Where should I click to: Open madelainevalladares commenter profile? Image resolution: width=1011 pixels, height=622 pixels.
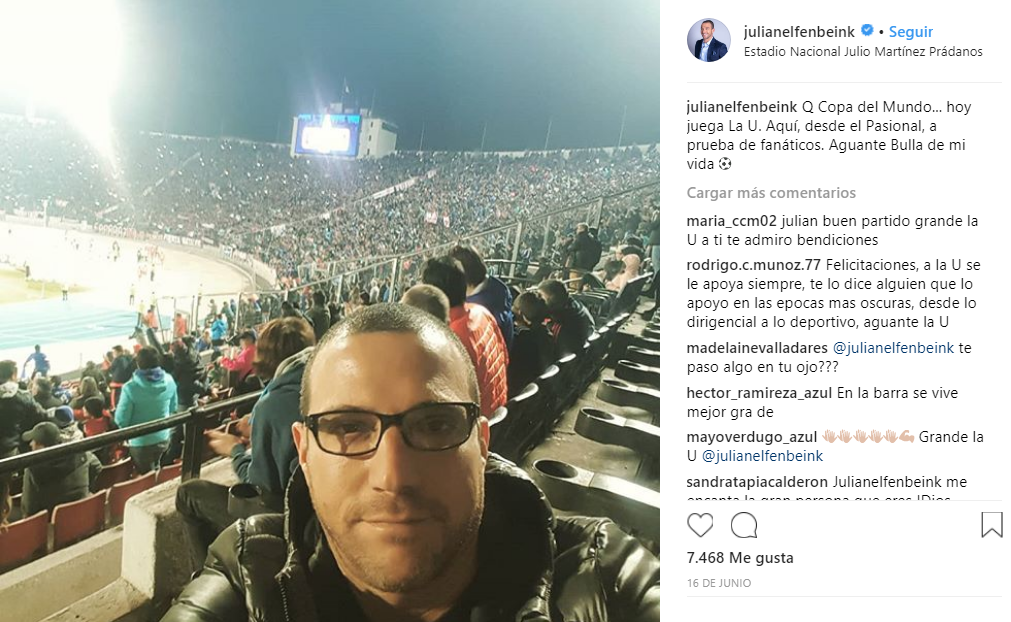[x=757, y=348]
